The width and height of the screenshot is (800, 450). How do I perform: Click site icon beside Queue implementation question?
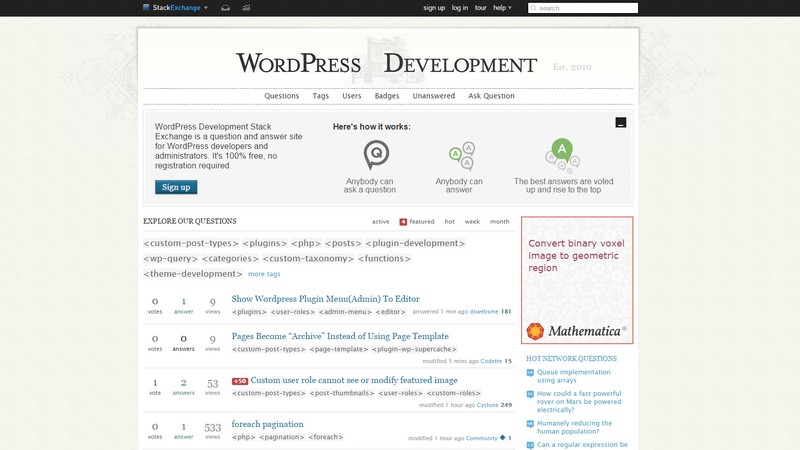(530, 372)
